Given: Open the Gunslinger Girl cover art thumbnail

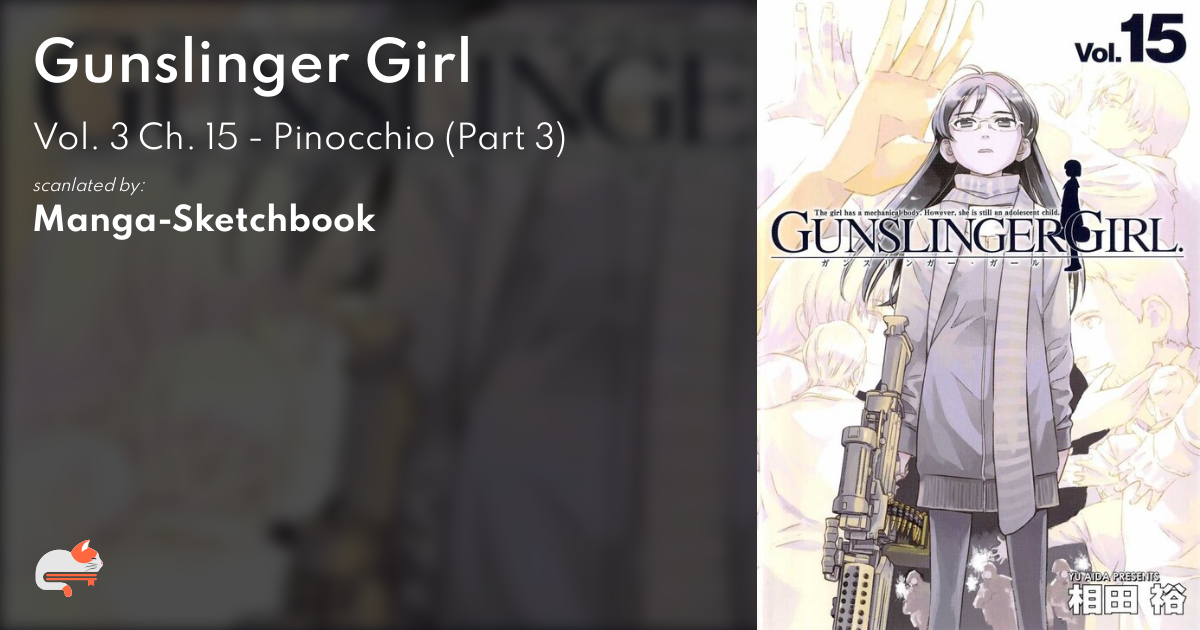Looking at the screenshot, I should (978, 315).
